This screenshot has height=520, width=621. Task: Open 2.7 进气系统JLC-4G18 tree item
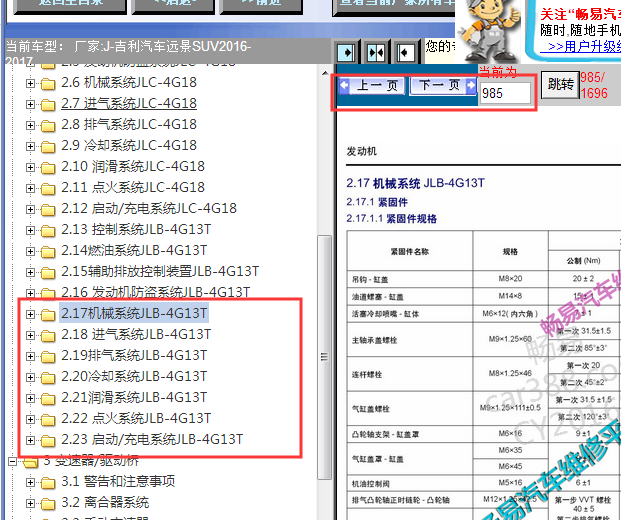point(129,104)
